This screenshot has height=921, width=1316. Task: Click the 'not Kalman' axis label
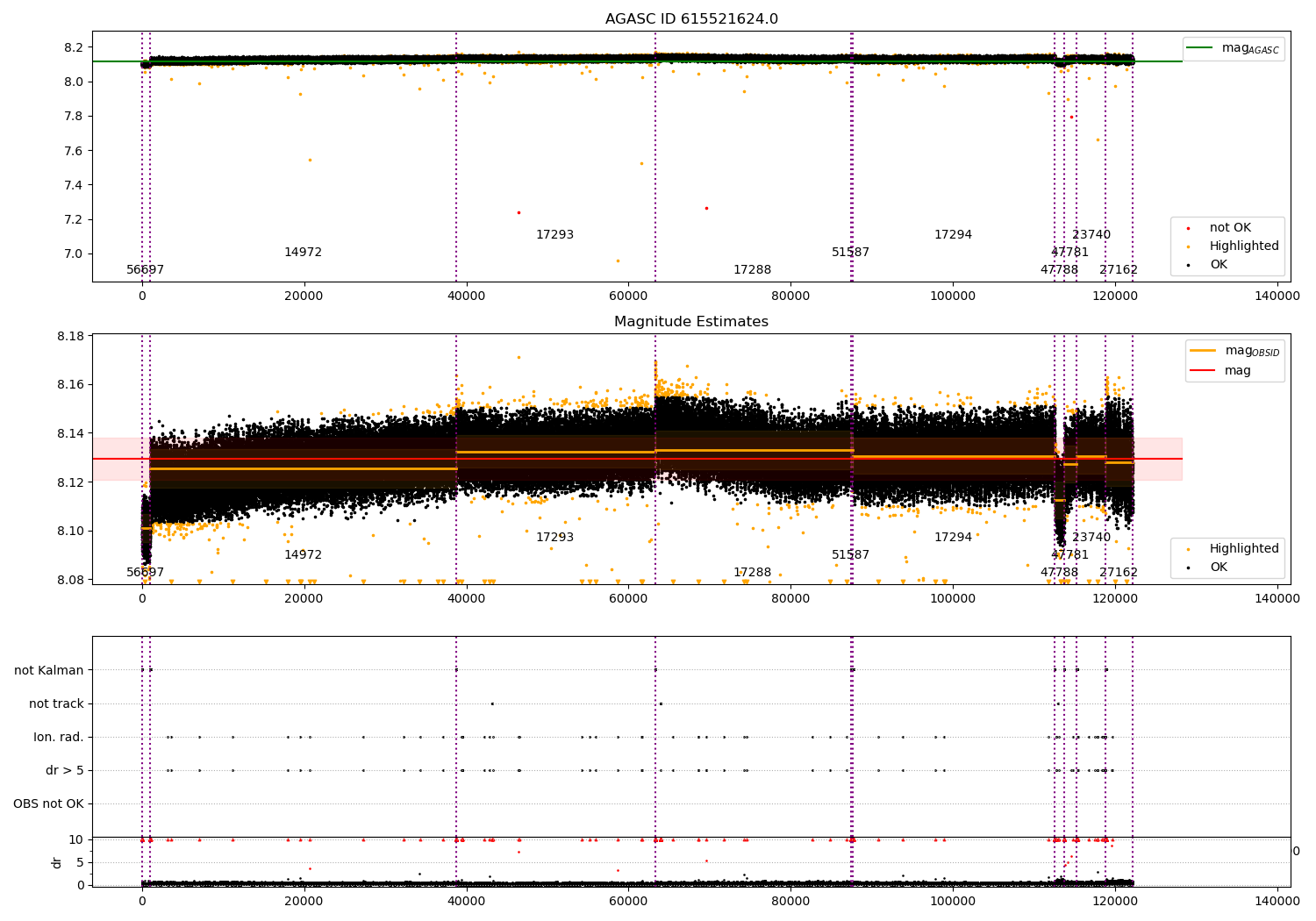(x=49, y=671)
